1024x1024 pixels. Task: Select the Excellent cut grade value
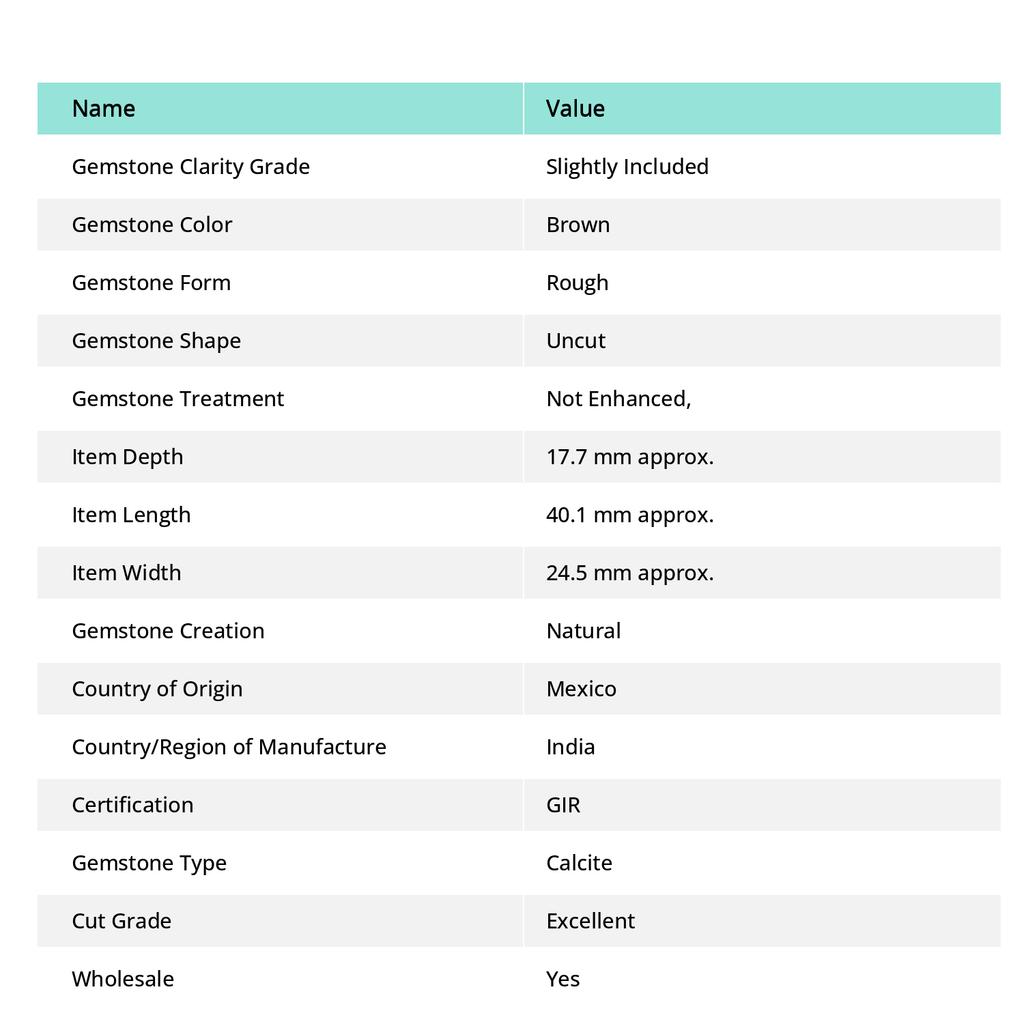pyautogui.click(x=590, y=921)
